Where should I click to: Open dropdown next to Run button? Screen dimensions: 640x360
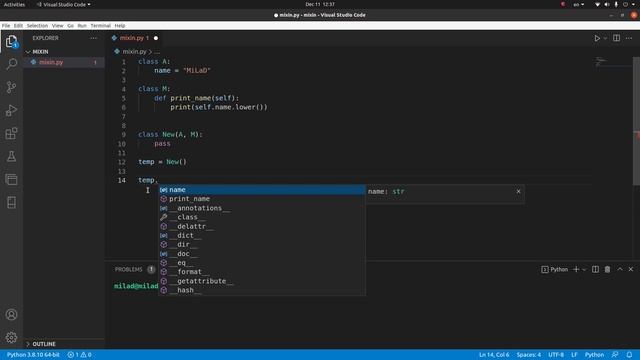(605, 38)
